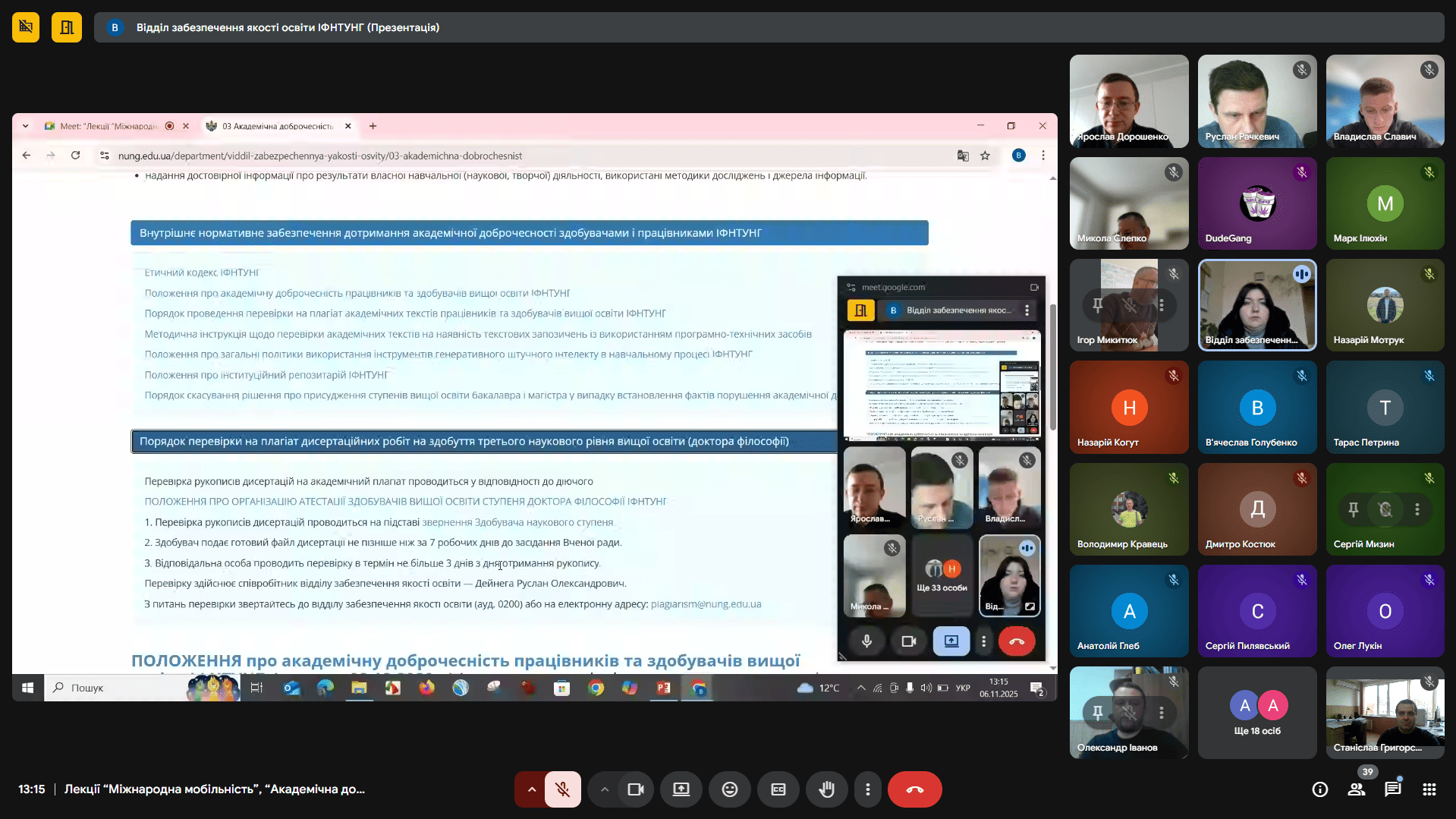Screen dimensions: 1456x819
Task: Unmute the microphone
Action: 562,789
